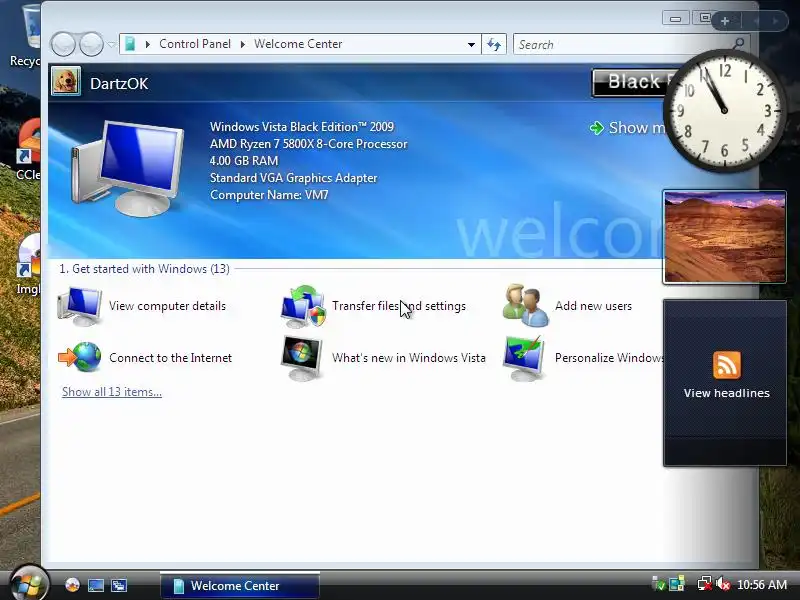800x600 pixels.
Task: Go back with the Back navigation button
Action: pyautogui.click(x=64, y=44)
